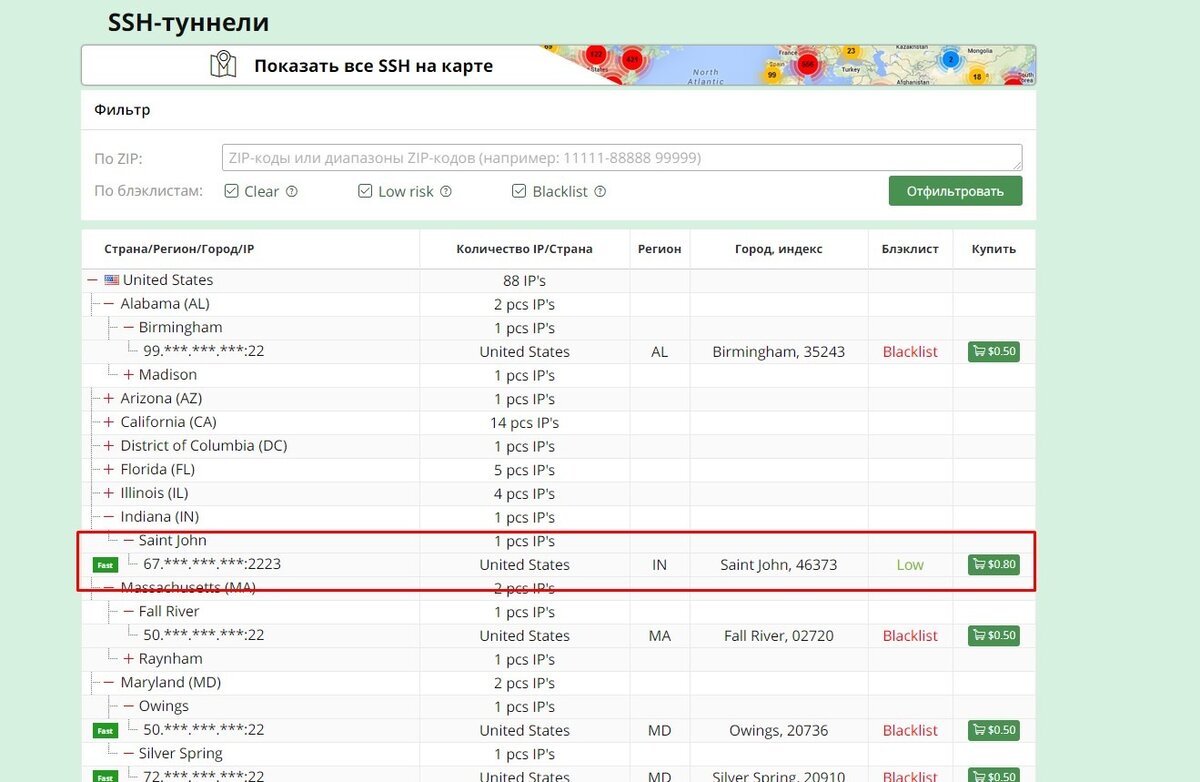
Task: Expand the California (CA) node
Action: pos(109,422)
